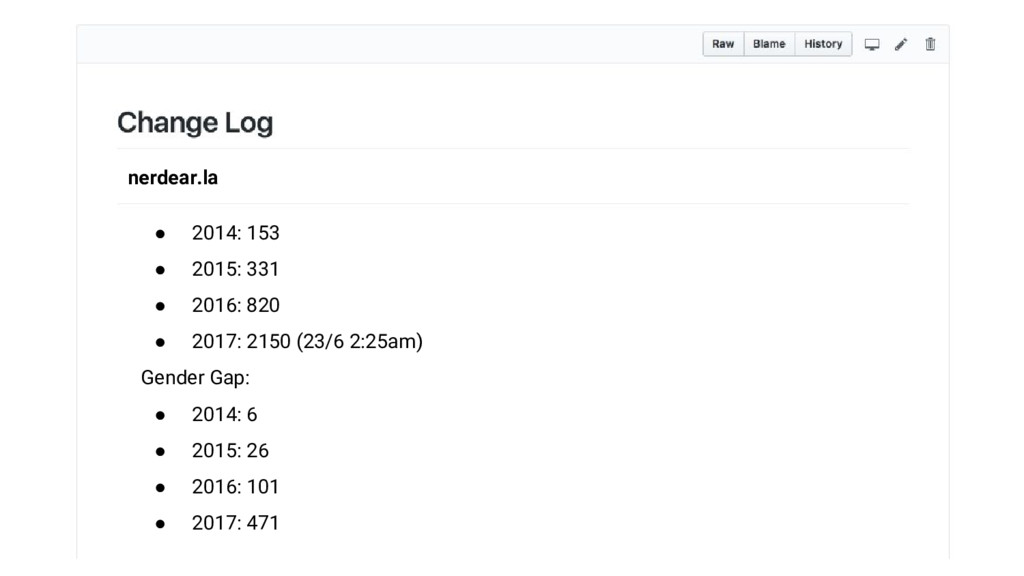The height and width of the screenshot is (576, 1024).
Task: Select the "2015: 26" gender gap entry
Action: click(x=231, y=451)
